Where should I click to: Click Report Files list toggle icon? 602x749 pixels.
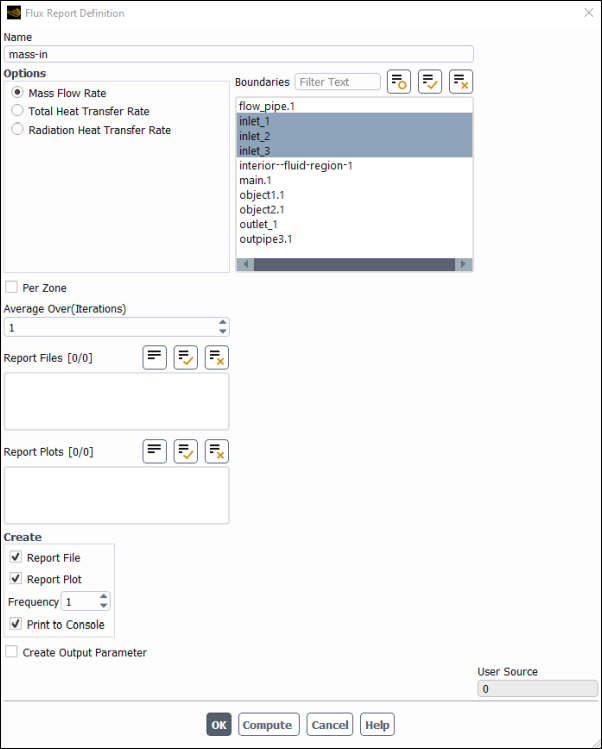154,357
